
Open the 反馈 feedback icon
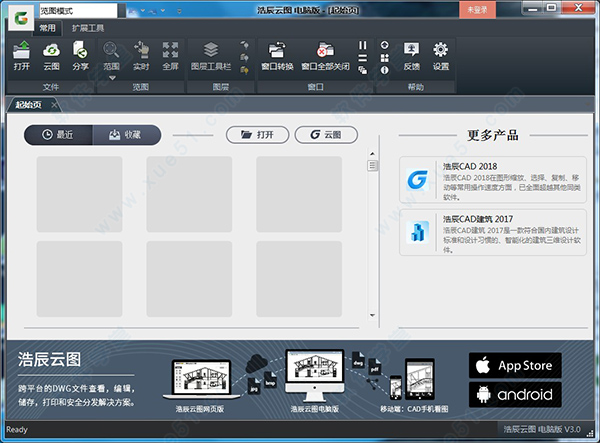click(x=411, y=56)
